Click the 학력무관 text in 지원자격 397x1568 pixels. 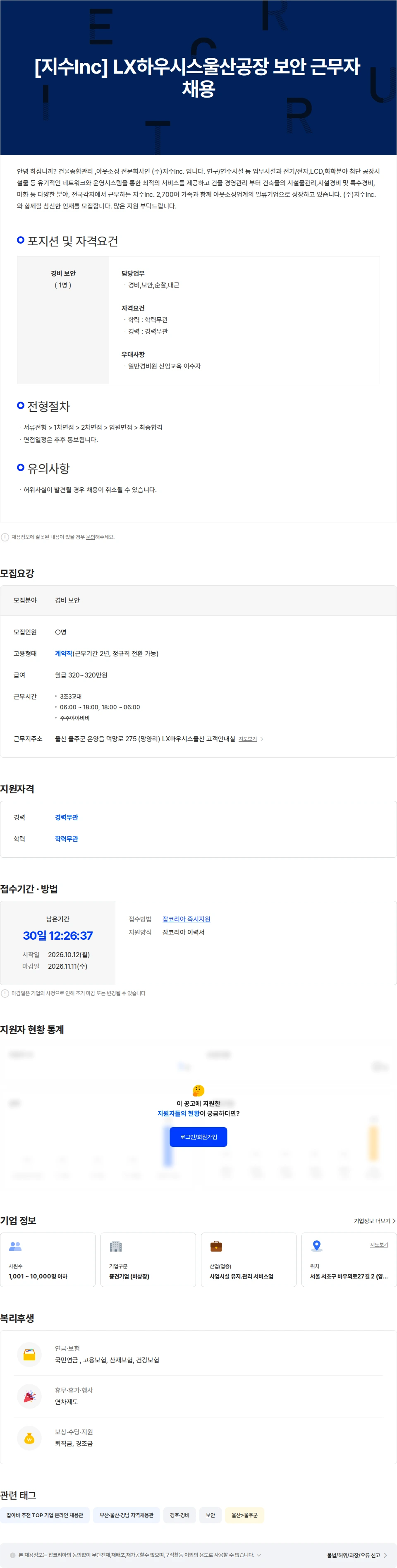pos(66,838)
